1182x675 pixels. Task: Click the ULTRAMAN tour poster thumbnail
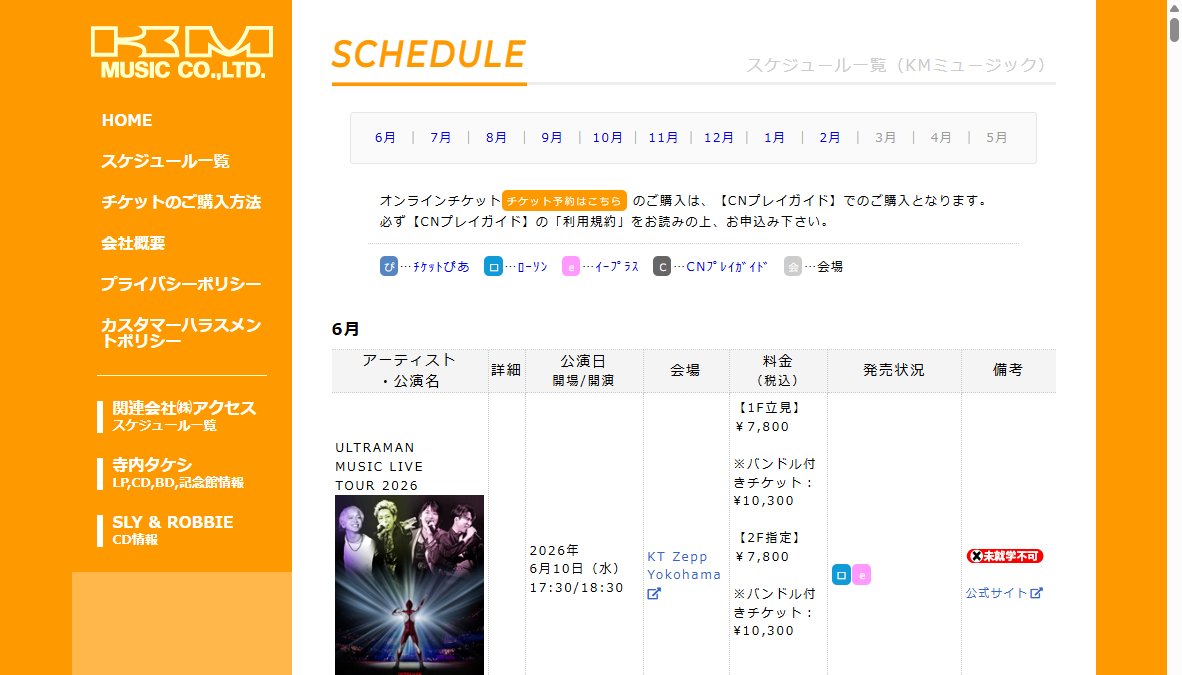click(x=409, y=584)
